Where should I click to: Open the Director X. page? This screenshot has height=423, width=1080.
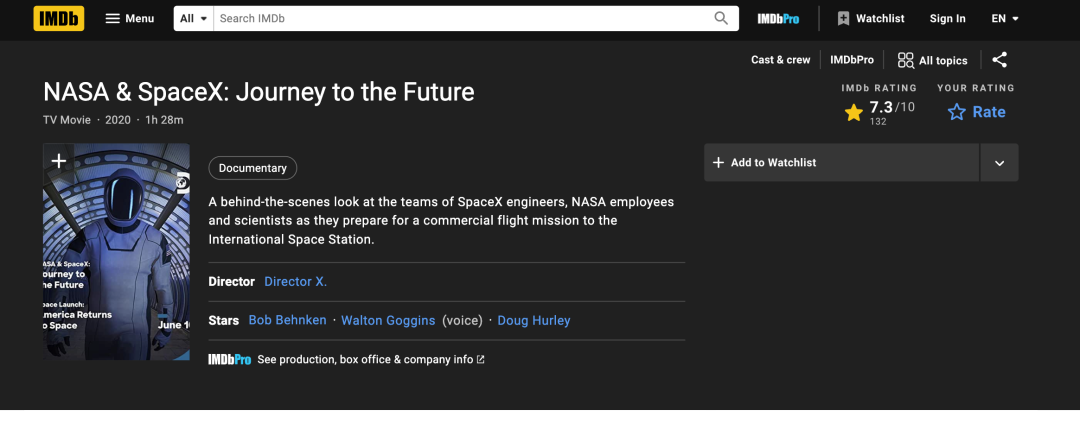pyautogui.click(x=295, y=282)
